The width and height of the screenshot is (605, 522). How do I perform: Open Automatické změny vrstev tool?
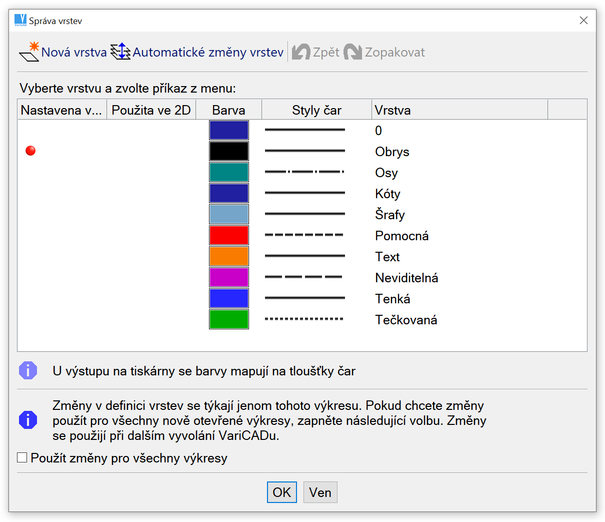121,51
